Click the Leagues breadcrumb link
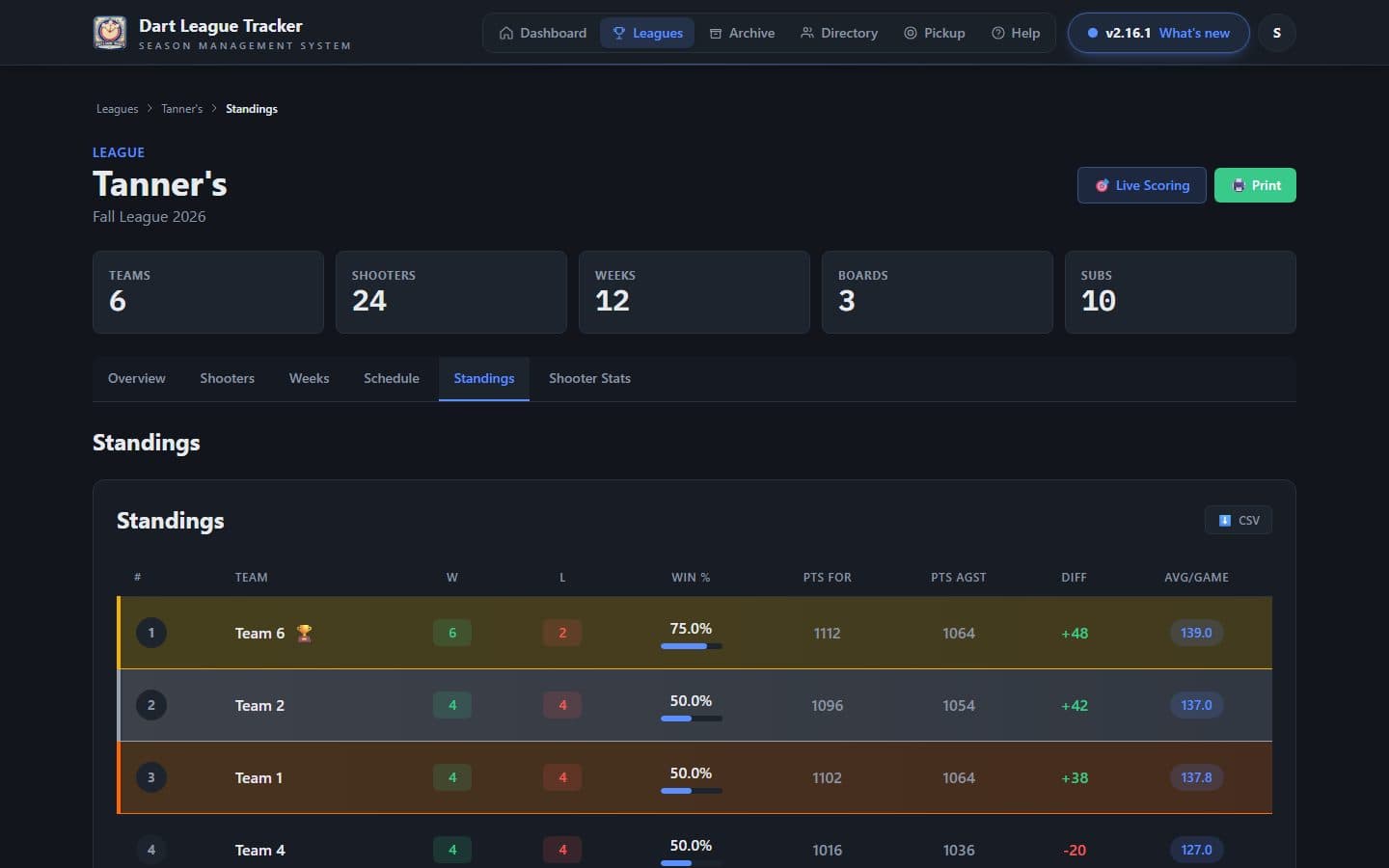1389x868 pixels. 118,109
